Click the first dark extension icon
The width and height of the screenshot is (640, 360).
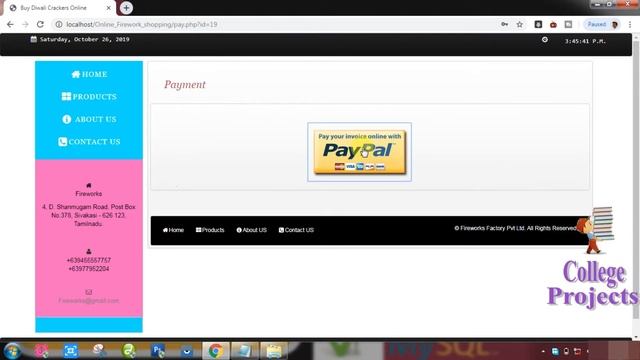pos(538,24)
